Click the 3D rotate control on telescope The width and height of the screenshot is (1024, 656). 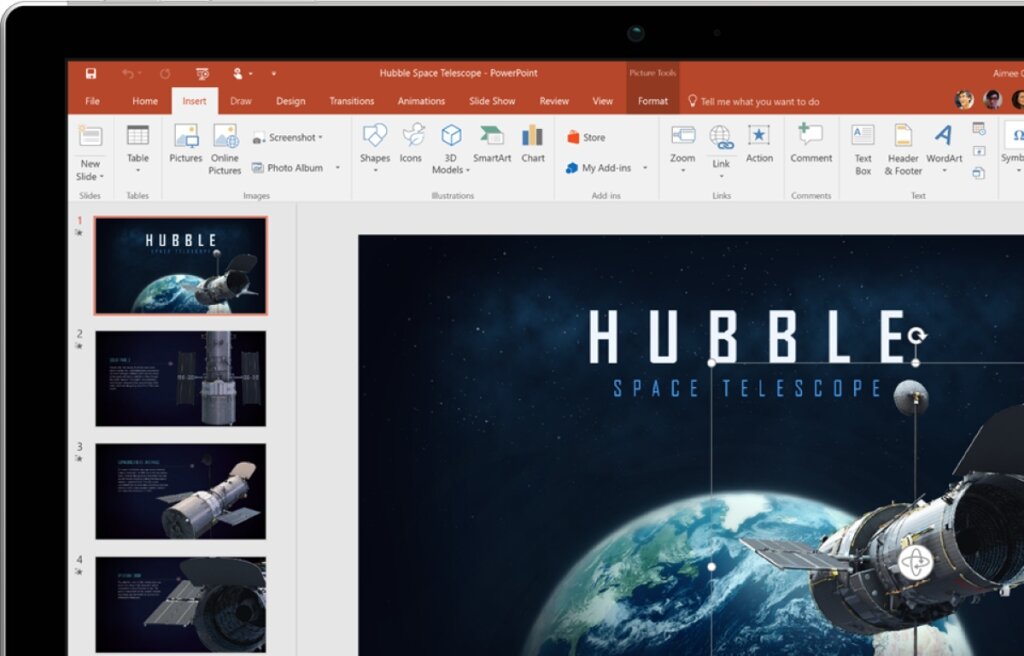[916, 561]
